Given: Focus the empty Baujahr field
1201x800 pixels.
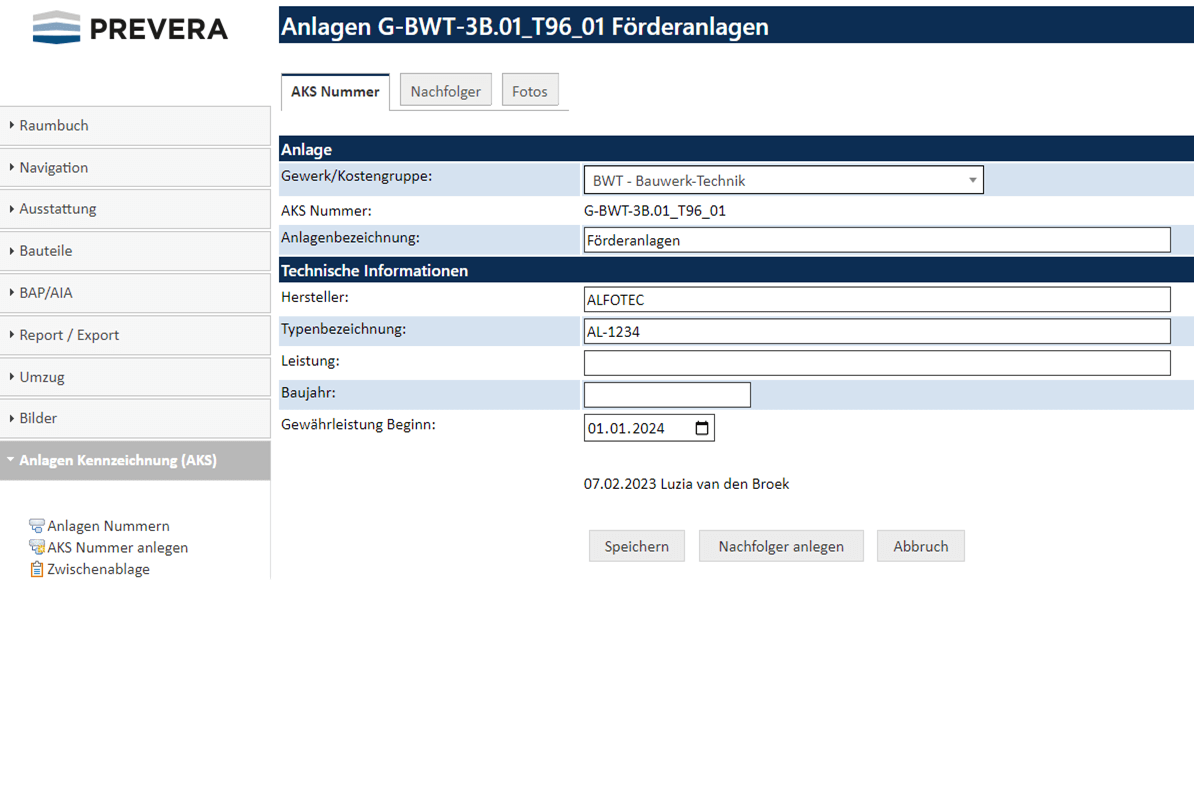Looking at the screenshot, I should coord(667,395).
